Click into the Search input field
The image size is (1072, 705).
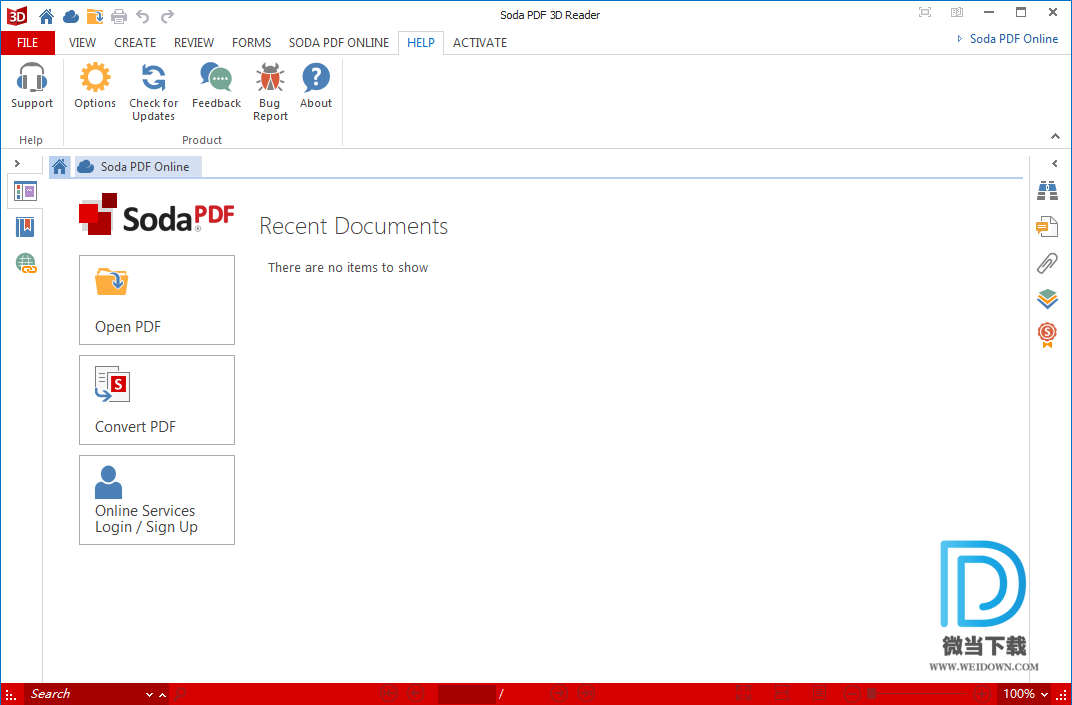[83, 694]
